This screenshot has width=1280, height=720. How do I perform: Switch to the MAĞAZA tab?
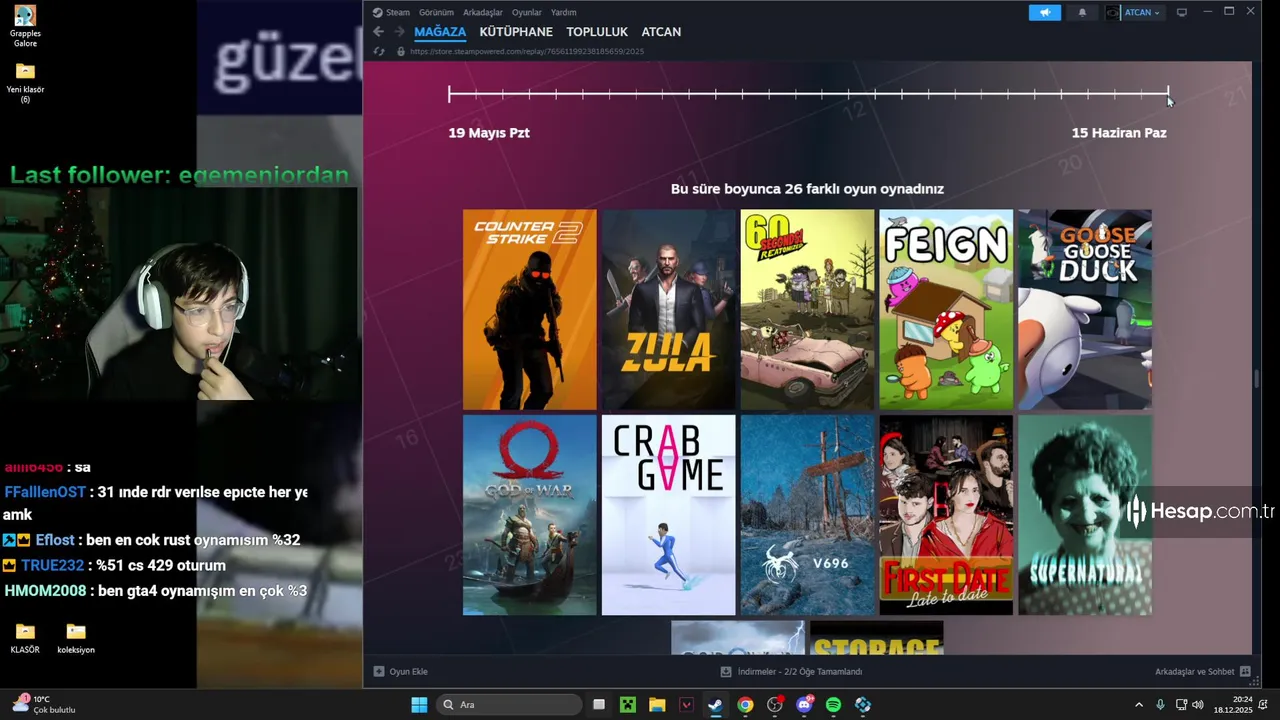(440, 32)
